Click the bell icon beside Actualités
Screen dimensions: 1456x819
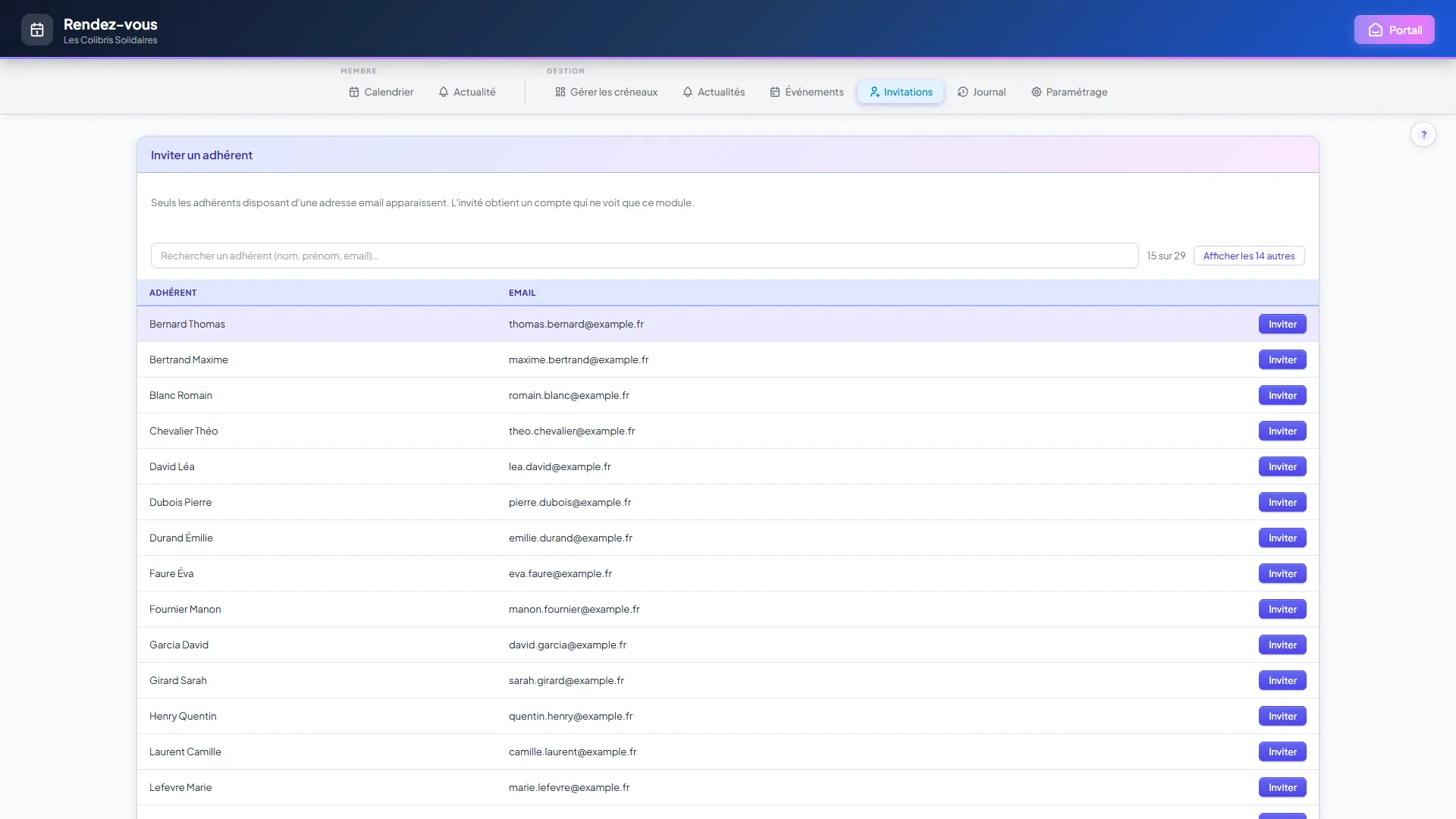[688, 92]
